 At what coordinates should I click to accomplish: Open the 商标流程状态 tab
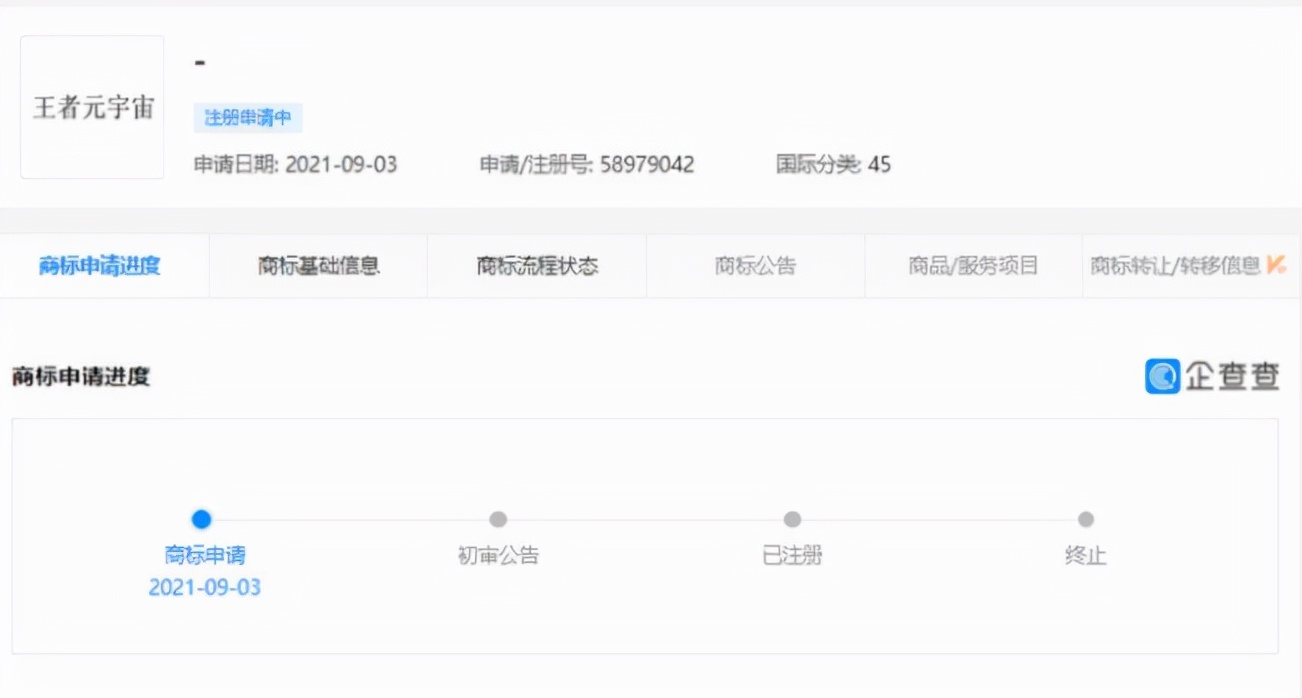(537, 266)
